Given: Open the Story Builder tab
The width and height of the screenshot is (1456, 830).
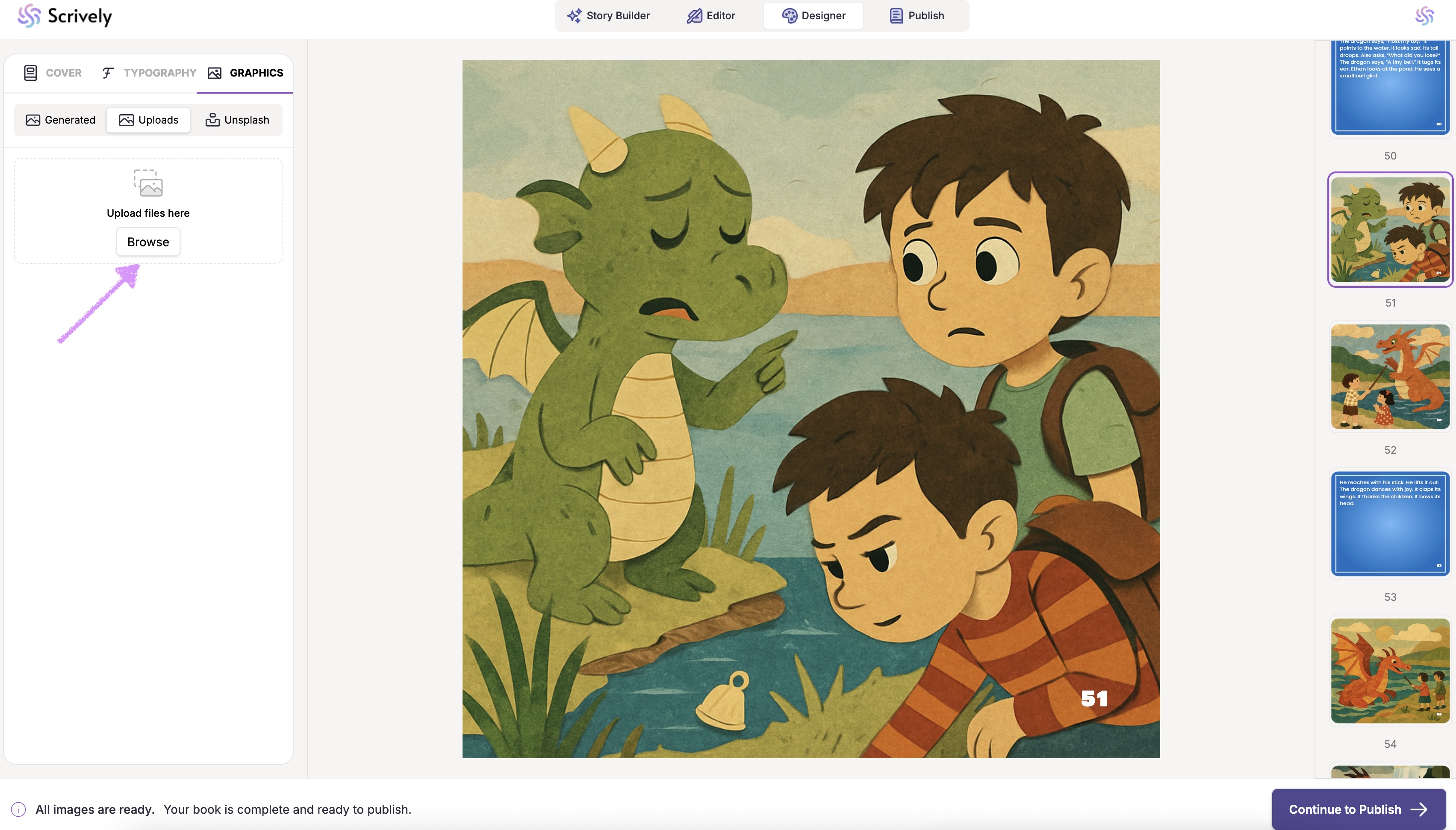Looking at the screenshot, I should pyautogui.click(x=608, y=15).
